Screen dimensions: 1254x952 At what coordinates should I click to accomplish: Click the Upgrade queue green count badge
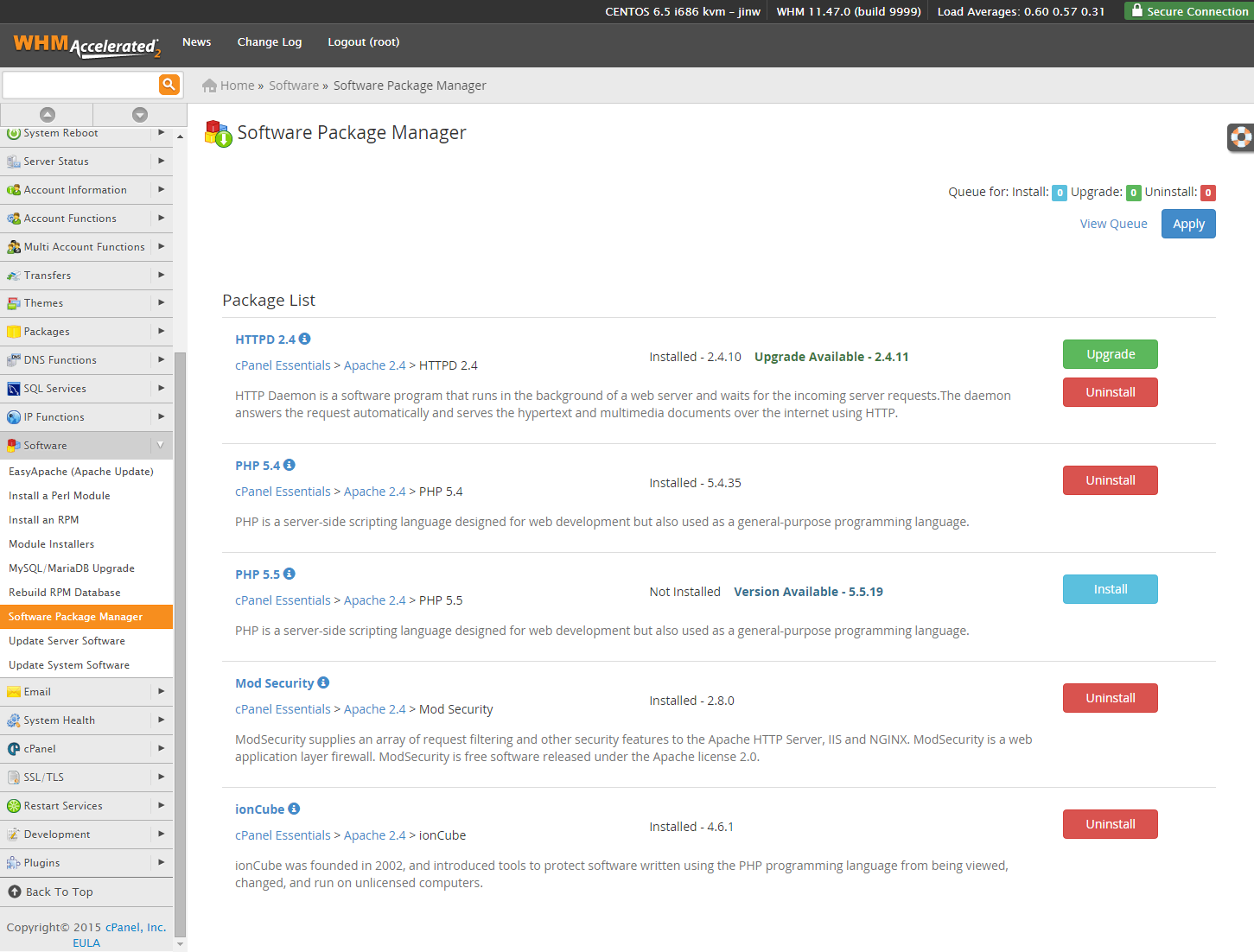[x=1134, y=193]
